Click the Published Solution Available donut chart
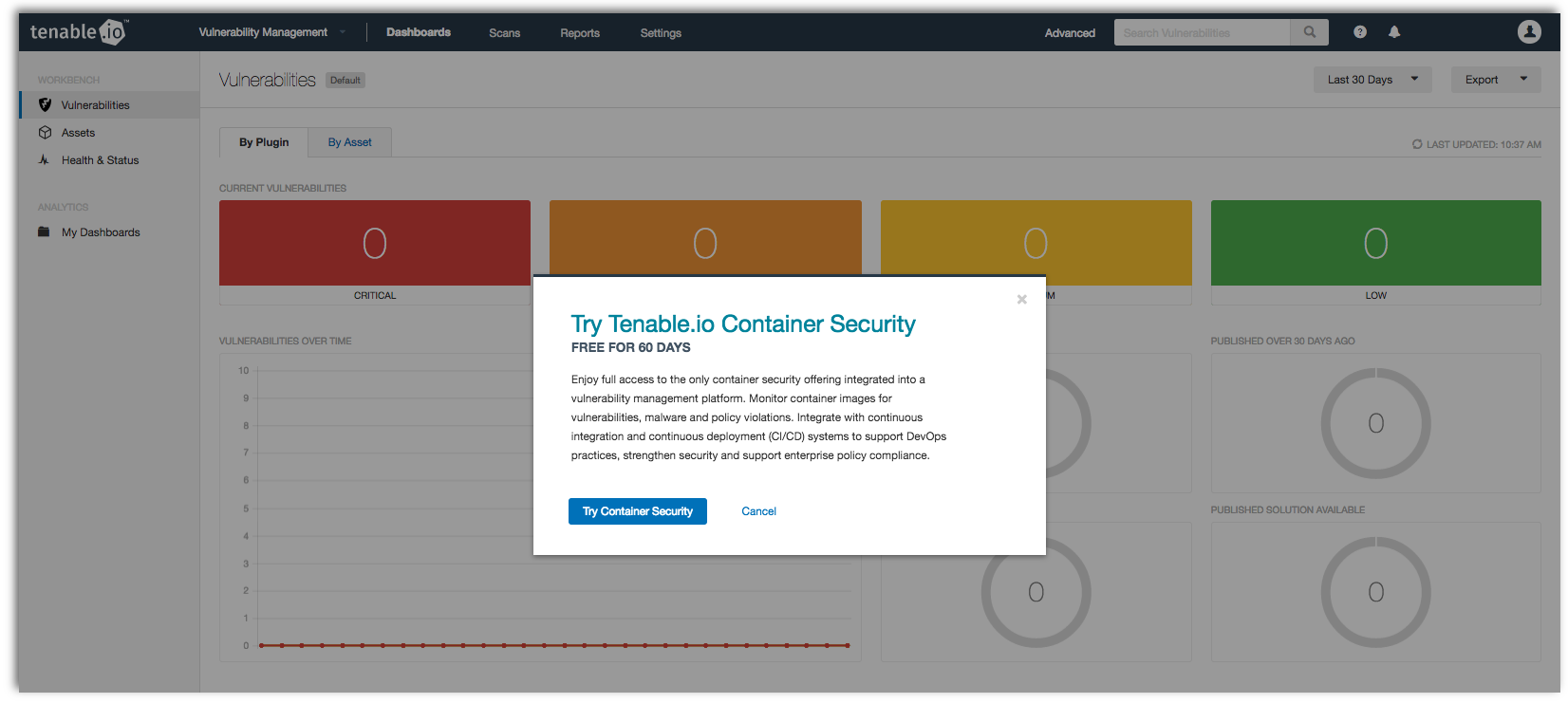This screenshot has width=1568, height=703. (1375, 592)
